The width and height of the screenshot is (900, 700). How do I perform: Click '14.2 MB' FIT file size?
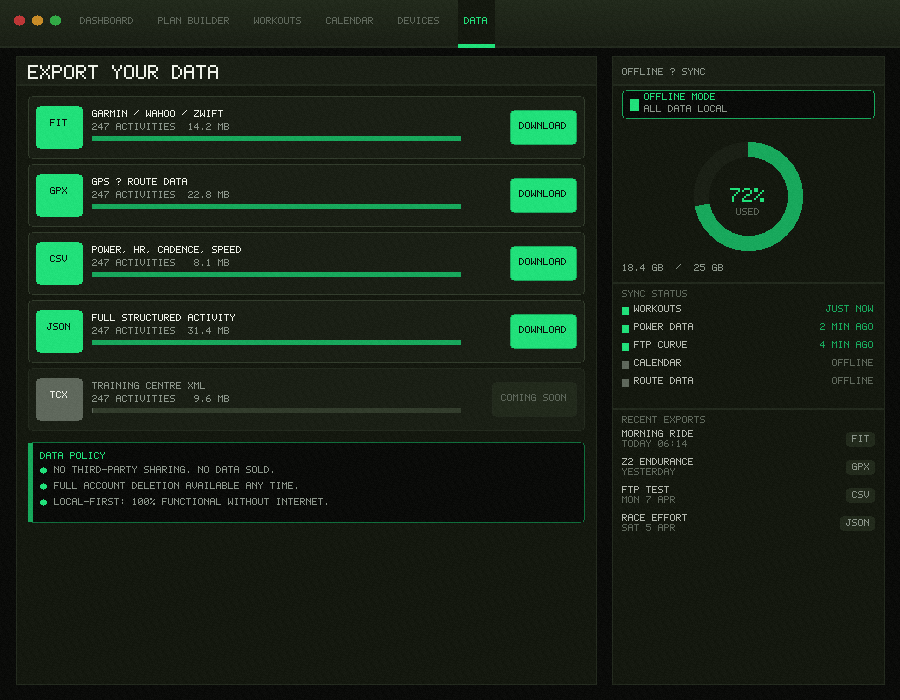pyautogui.click(x=208, y=127)
